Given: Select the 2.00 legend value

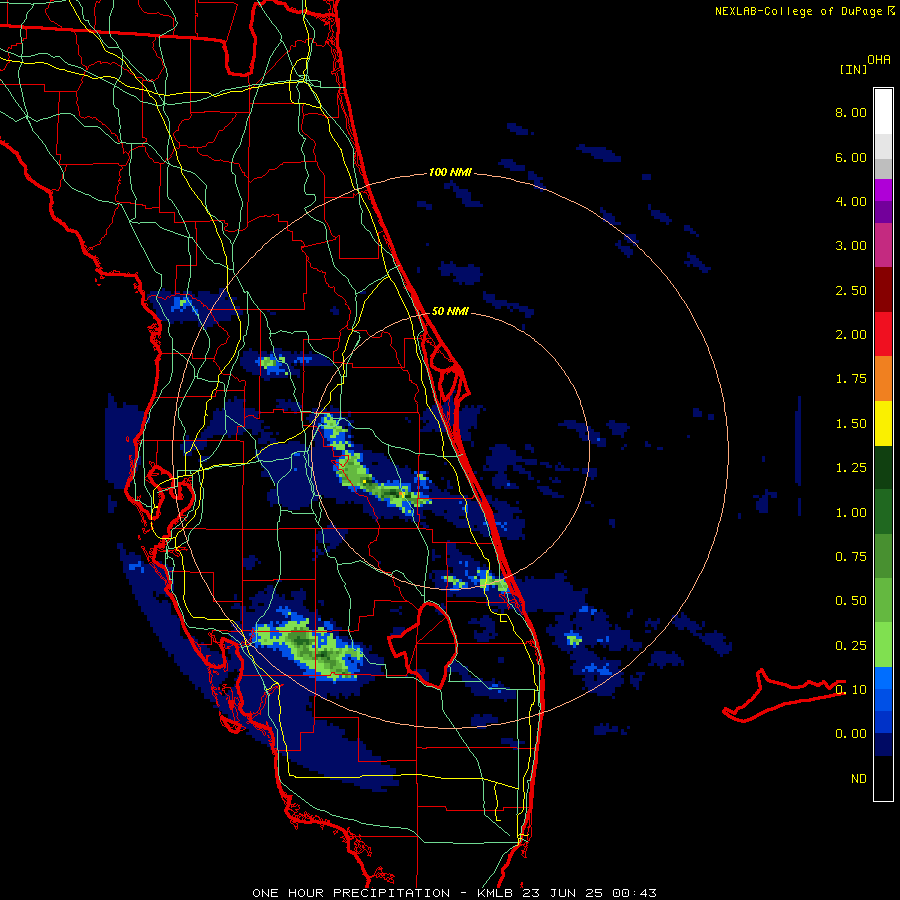Looking at the screenshot, I should [851, 335].
